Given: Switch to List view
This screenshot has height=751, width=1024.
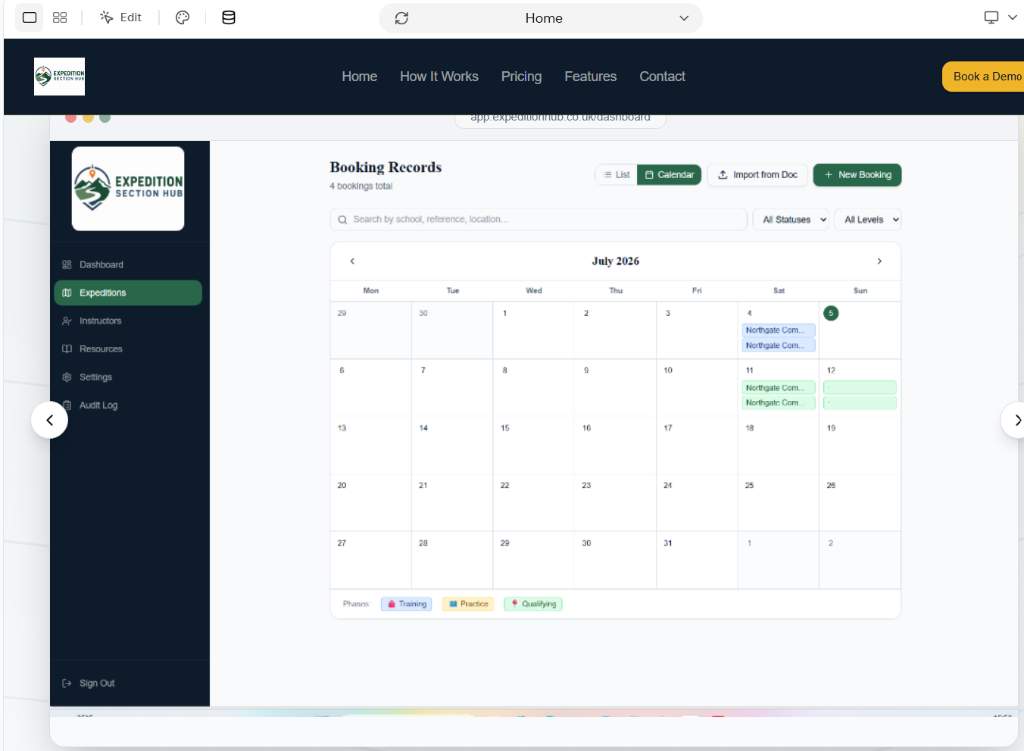Looking at the screenshot, I should click(x=616, y=174).
